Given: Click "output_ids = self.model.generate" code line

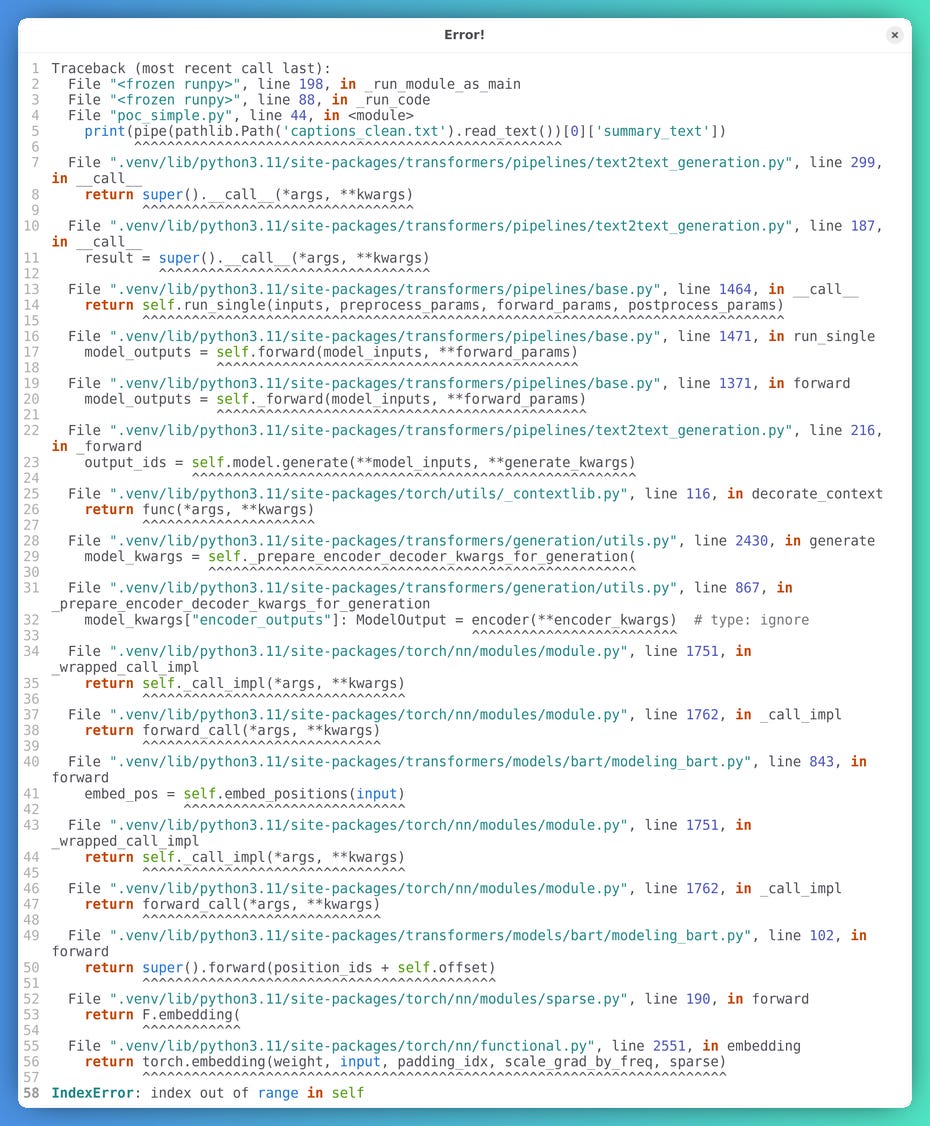Looking at the screenshot, I should point(360,462).
